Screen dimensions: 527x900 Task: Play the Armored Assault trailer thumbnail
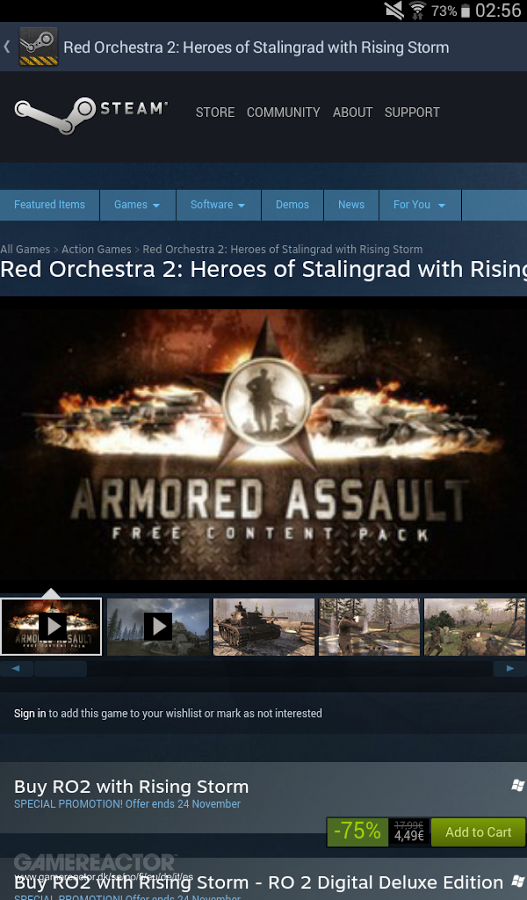[51, 626]
